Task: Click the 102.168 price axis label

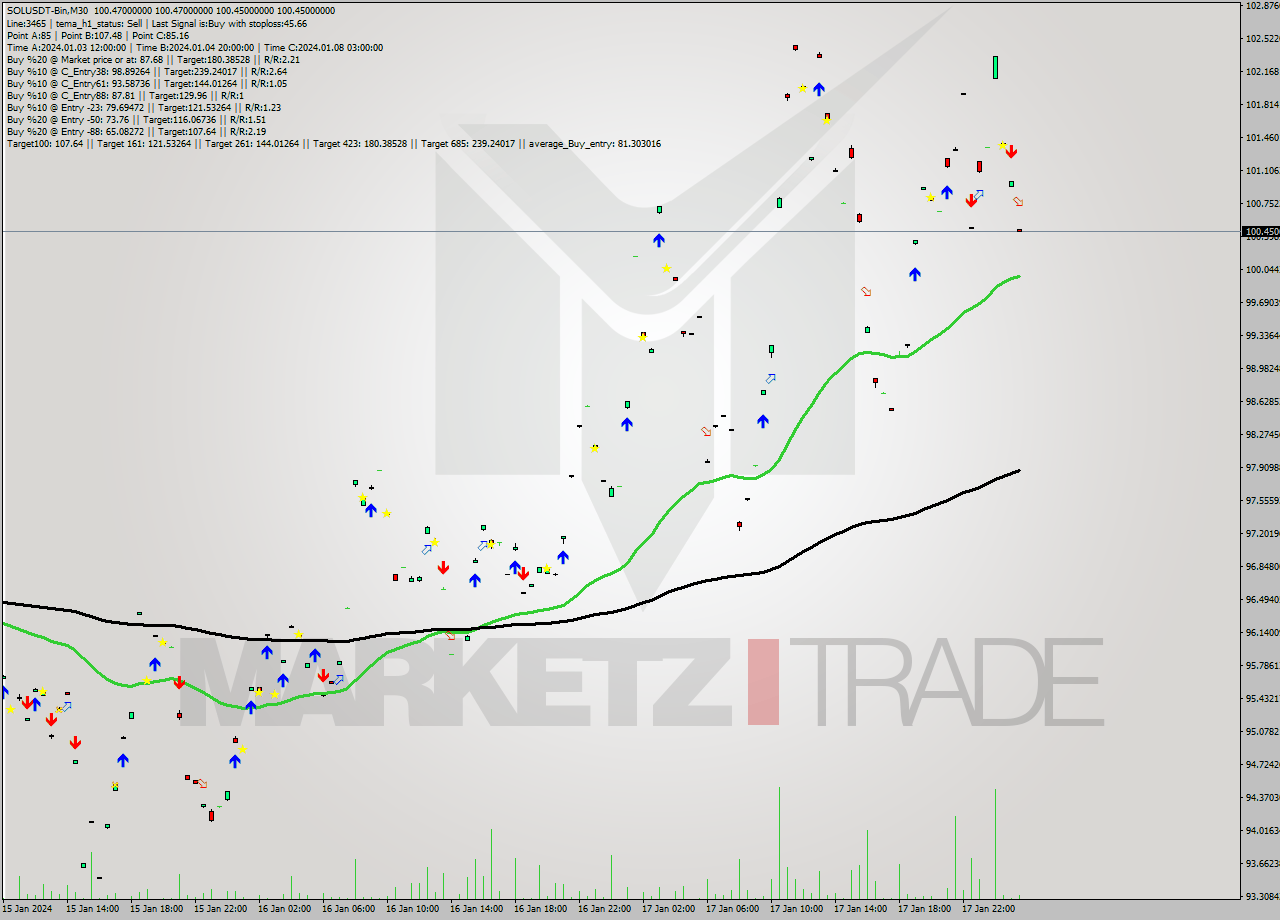Action: 1262,71
